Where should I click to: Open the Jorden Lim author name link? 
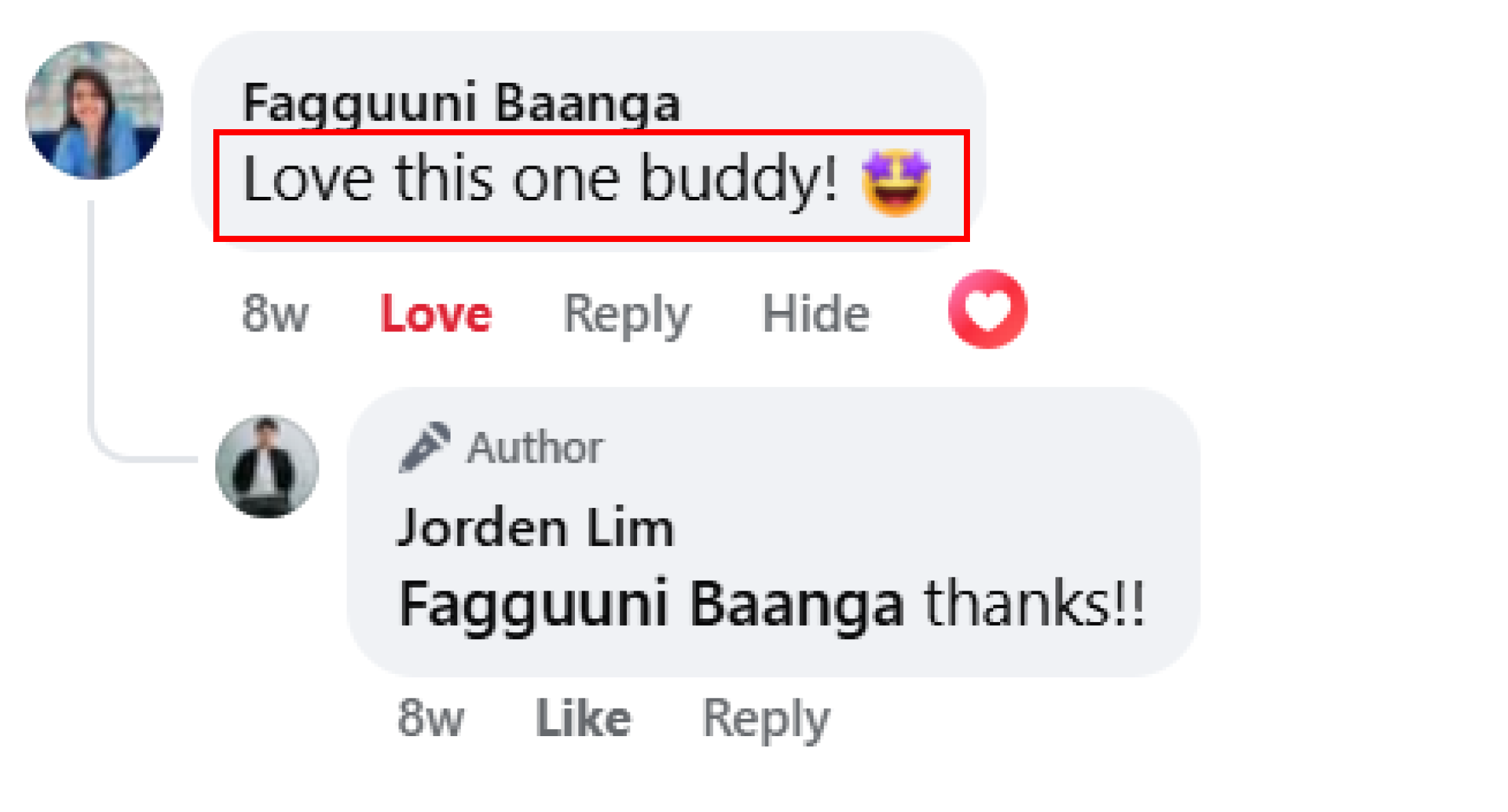[x=536, y=528]
